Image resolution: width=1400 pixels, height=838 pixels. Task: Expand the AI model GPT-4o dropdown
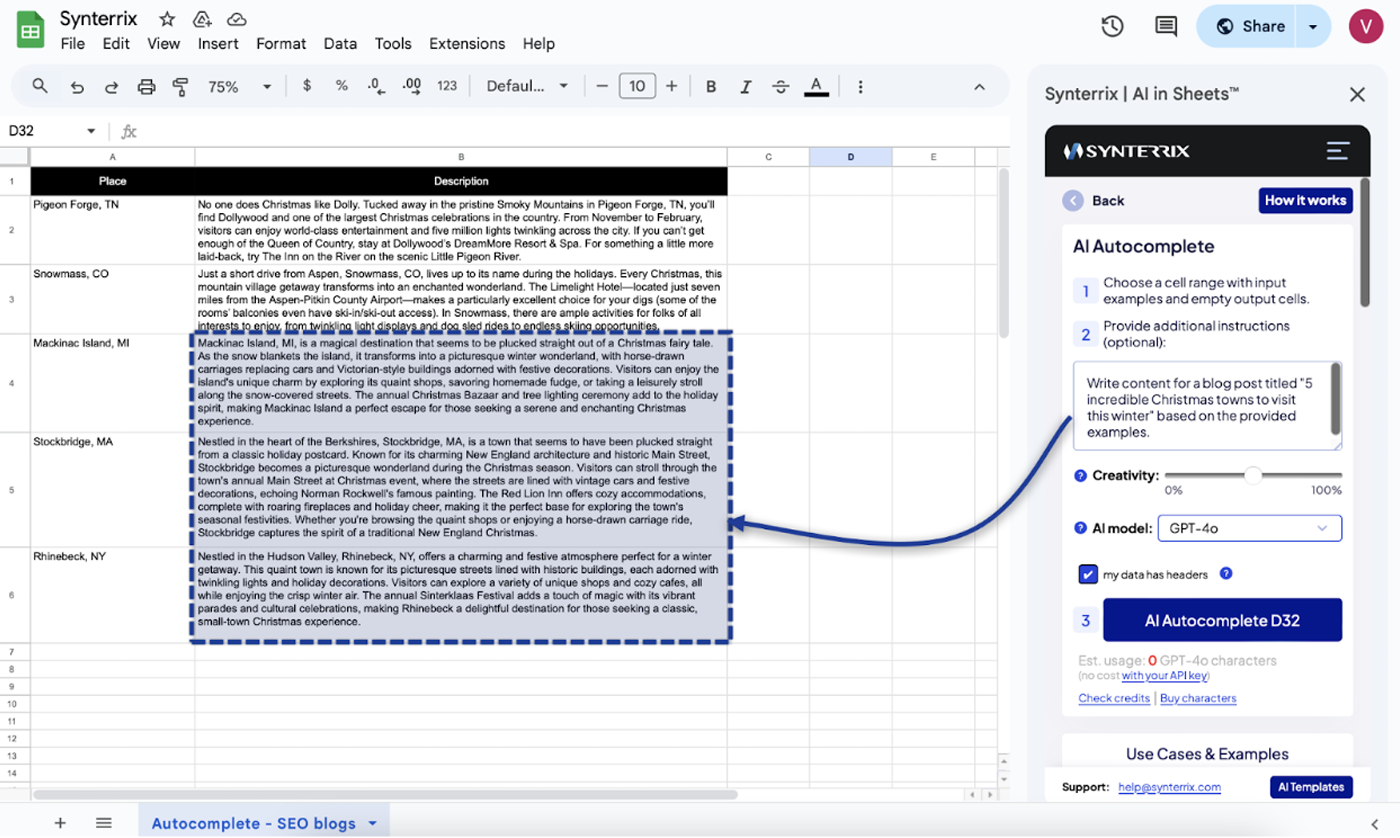pyautogui.click(x=1249, y=528)
